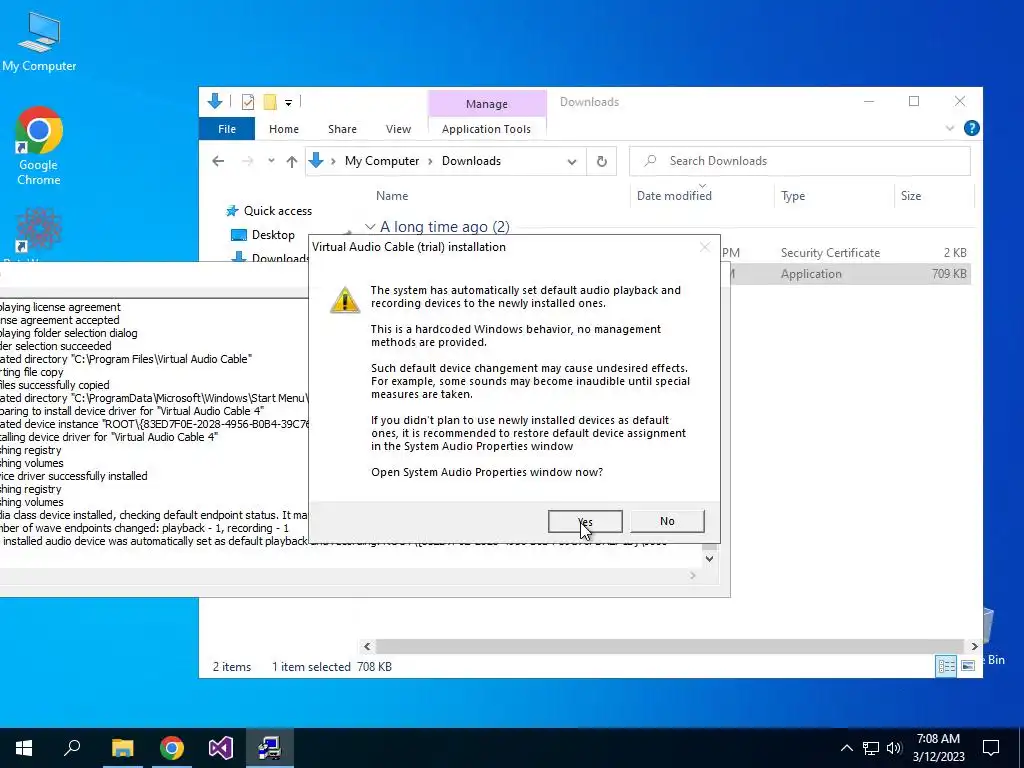1024x768 pixels.
Task: Open the Application Tools tab
Action: pyautogui.click(x=486, y=129)
